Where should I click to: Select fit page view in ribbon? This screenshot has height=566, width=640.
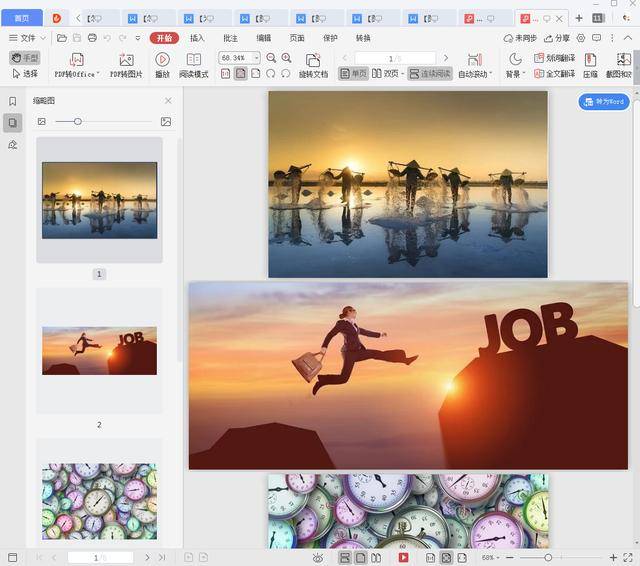tap(241, 74)
